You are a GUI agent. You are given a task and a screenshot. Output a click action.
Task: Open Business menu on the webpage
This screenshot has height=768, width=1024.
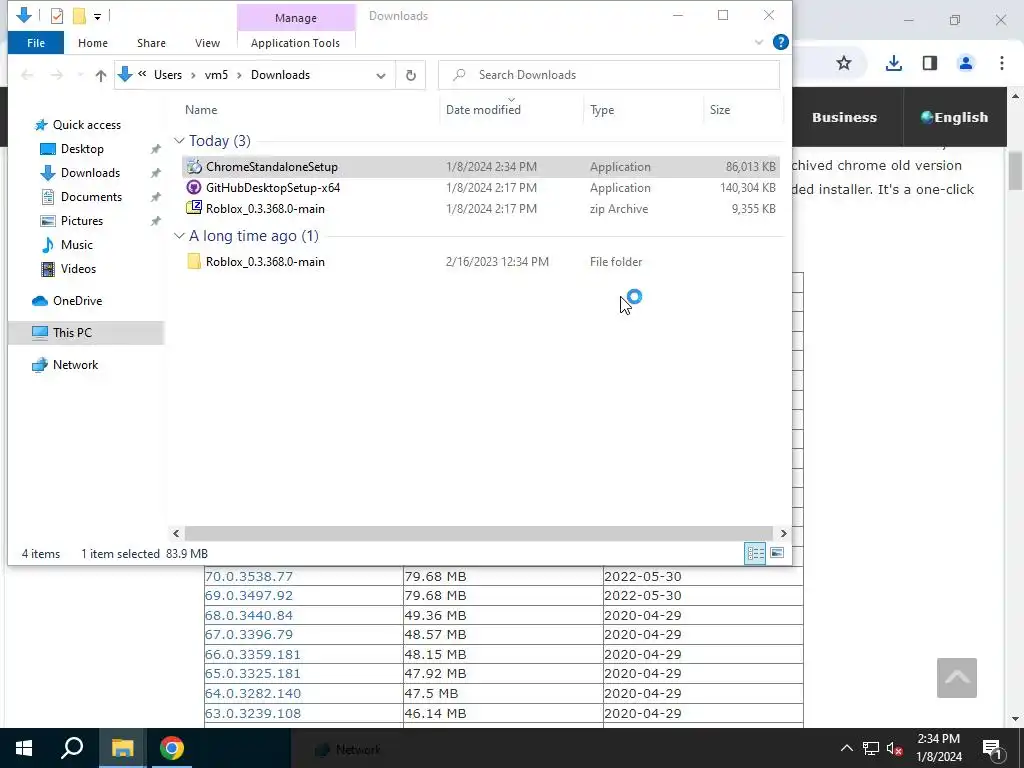(844, 118)
